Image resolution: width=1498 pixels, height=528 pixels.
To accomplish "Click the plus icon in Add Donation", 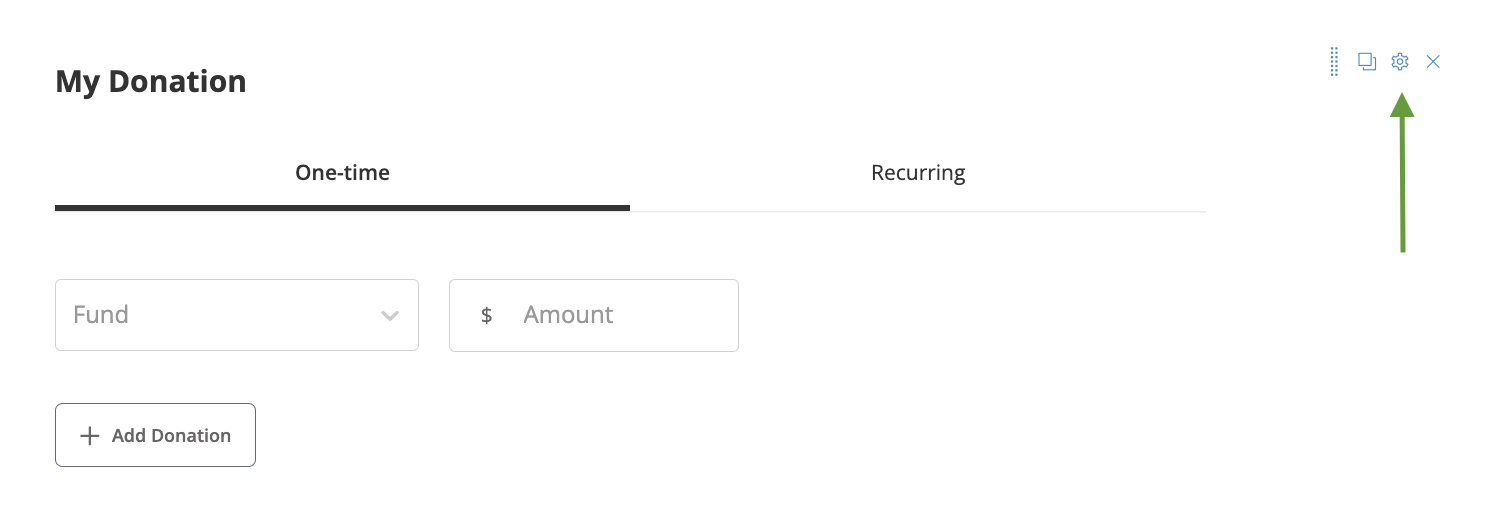I will click(90, 436).
